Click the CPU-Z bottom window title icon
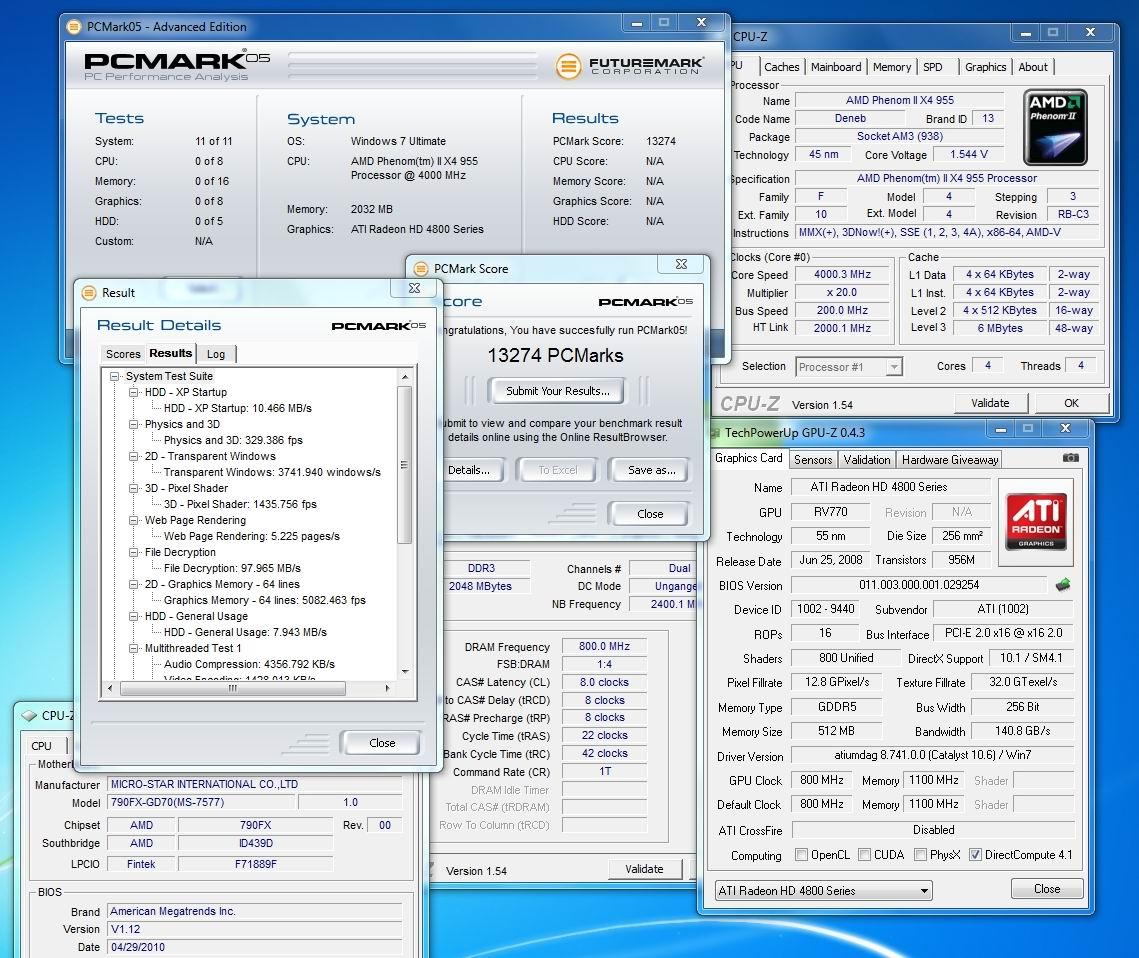 tap(29, 715)
